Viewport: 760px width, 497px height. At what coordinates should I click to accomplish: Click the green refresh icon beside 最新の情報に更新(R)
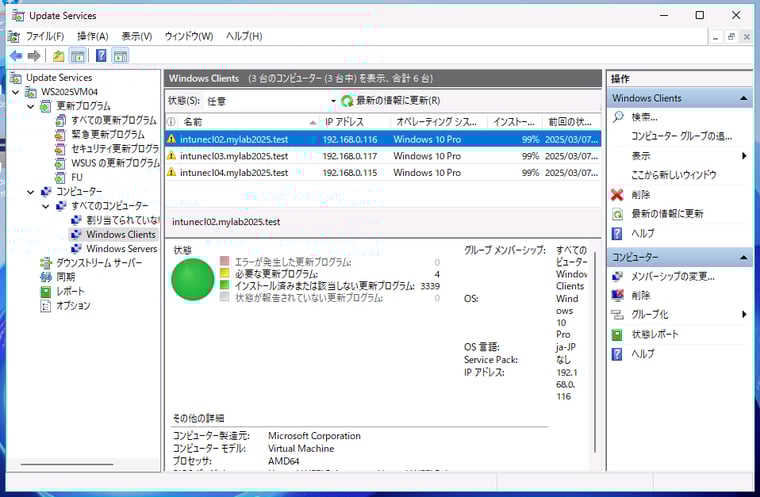pos(347,101)
